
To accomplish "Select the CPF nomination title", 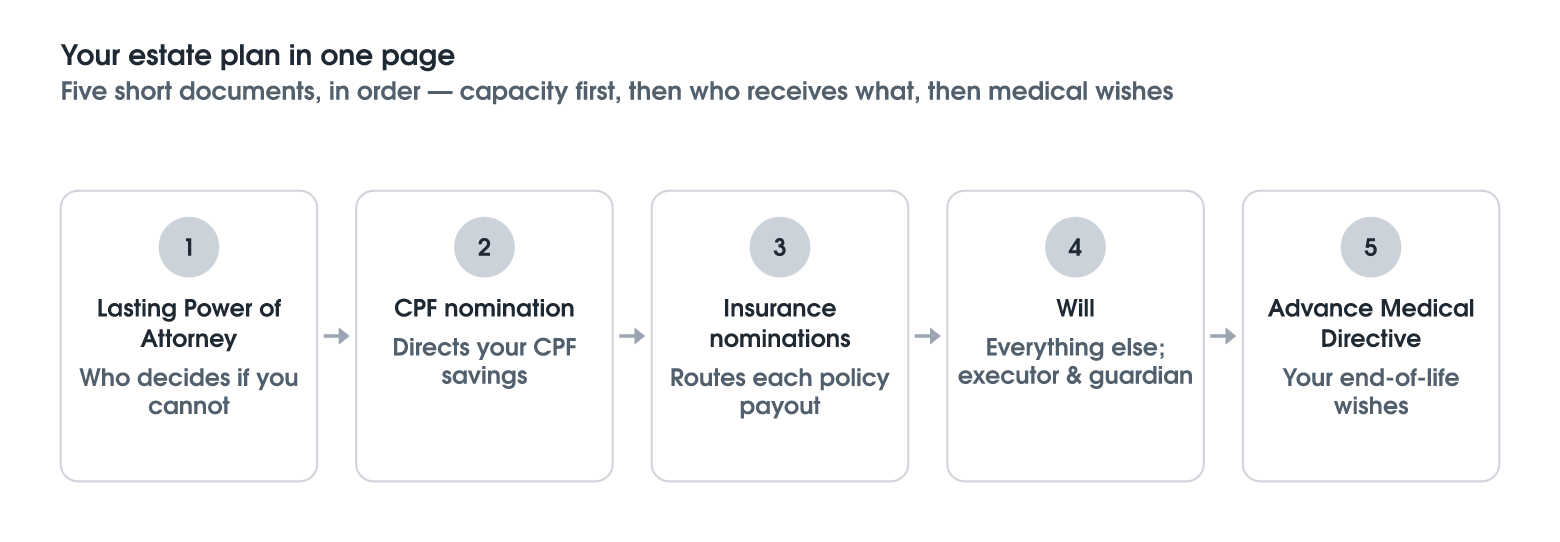I will click(484, 308).
